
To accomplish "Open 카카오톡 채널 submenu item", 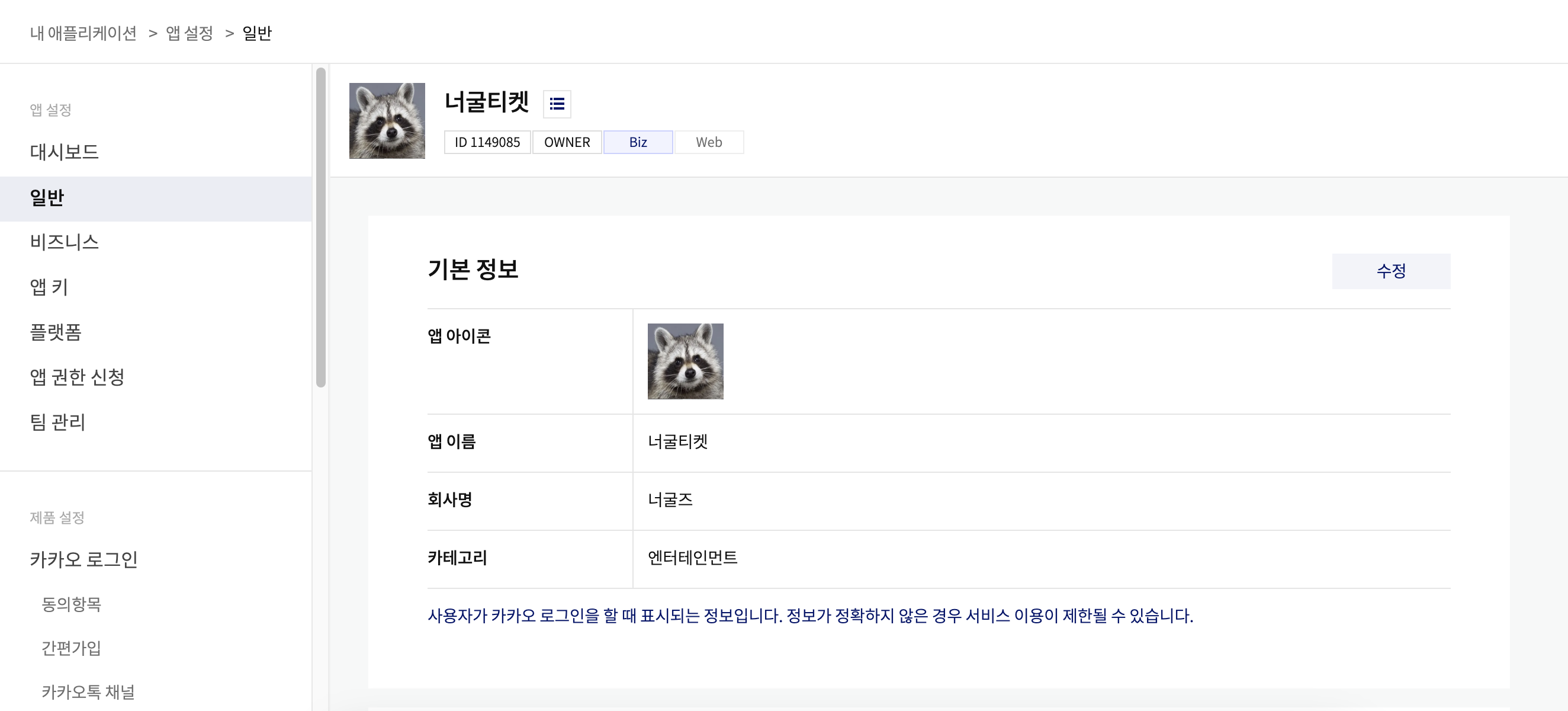I will click(88, 692).
